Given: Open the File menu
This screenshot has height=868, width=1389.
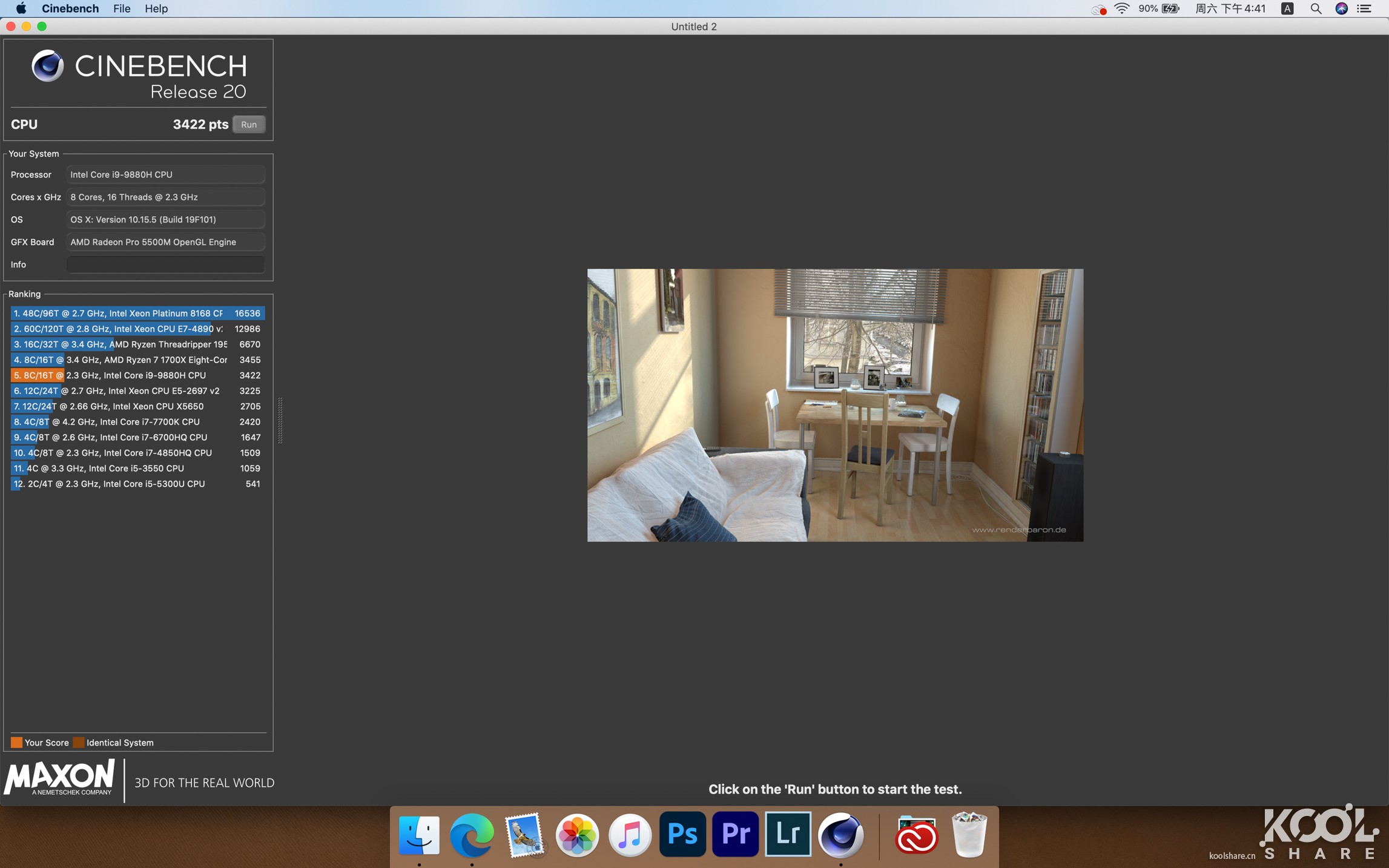Looking at the screenshot, I should (121, 8).
